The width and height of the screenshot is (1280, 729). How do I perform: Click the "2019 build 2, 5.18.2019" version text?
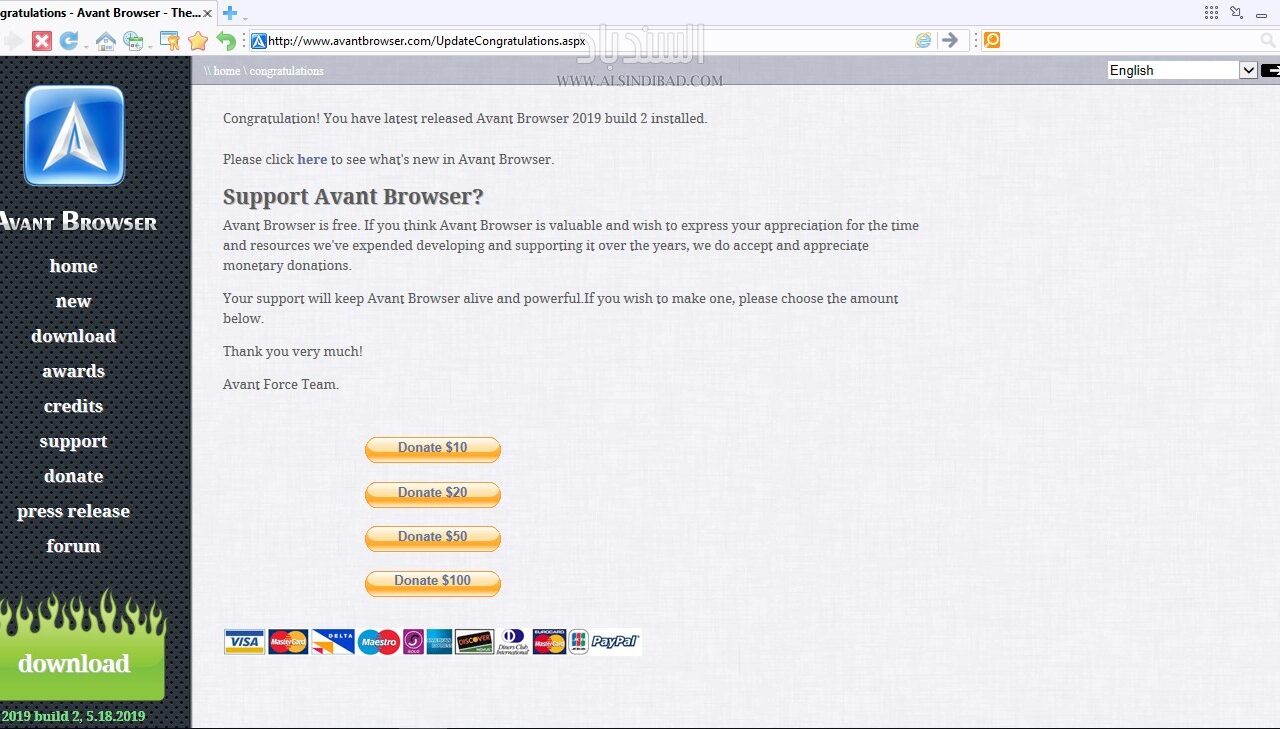click(x=73, y=716)
